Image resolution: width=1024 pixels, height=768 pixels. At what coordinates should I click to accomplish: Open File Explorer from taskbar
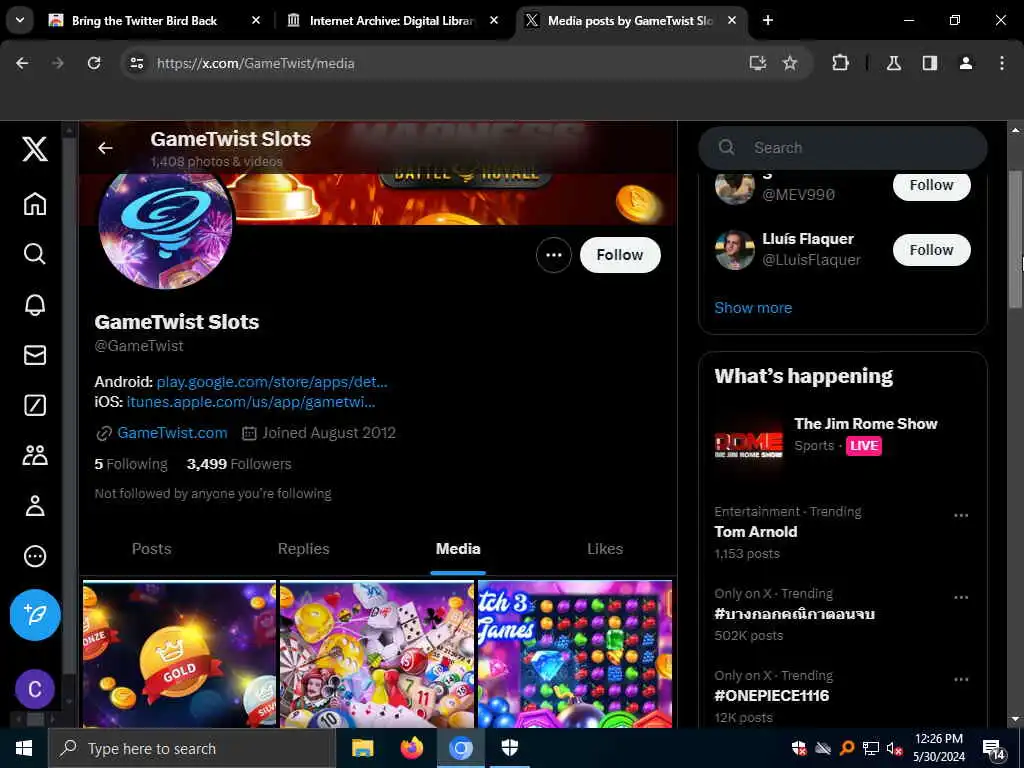(x=362, y=748)
